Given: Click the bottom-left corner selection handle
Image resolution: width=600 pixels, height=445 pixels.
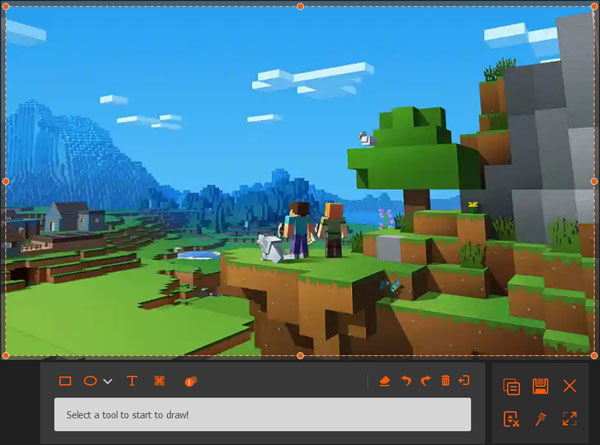Looking at the screenshot, I should [6, 356].
